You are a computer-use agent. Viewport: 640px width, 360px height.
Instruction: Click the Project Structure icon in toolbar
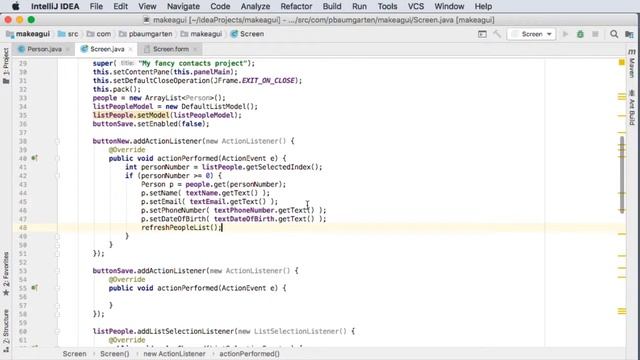[x=629, y=34]
